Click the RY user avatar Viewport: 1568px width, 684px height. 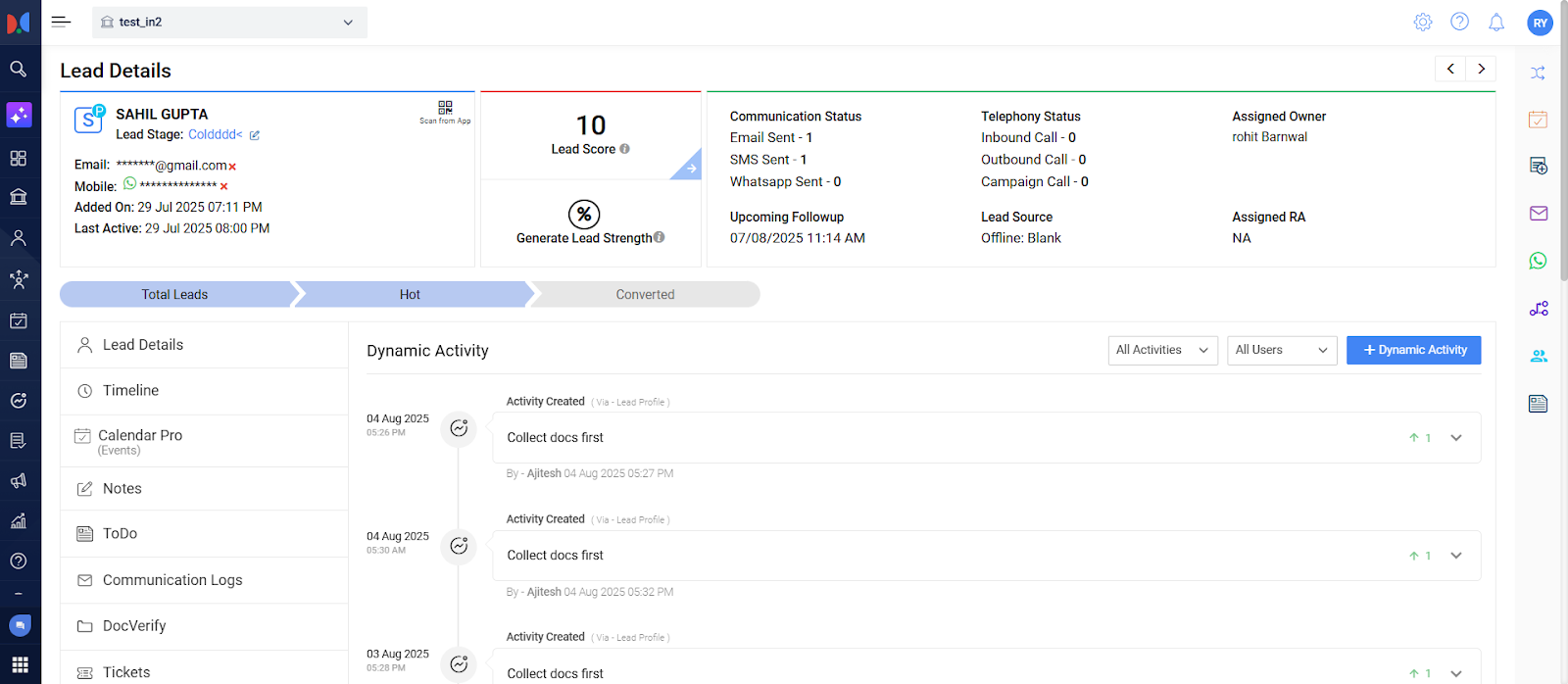(1540, 23)
